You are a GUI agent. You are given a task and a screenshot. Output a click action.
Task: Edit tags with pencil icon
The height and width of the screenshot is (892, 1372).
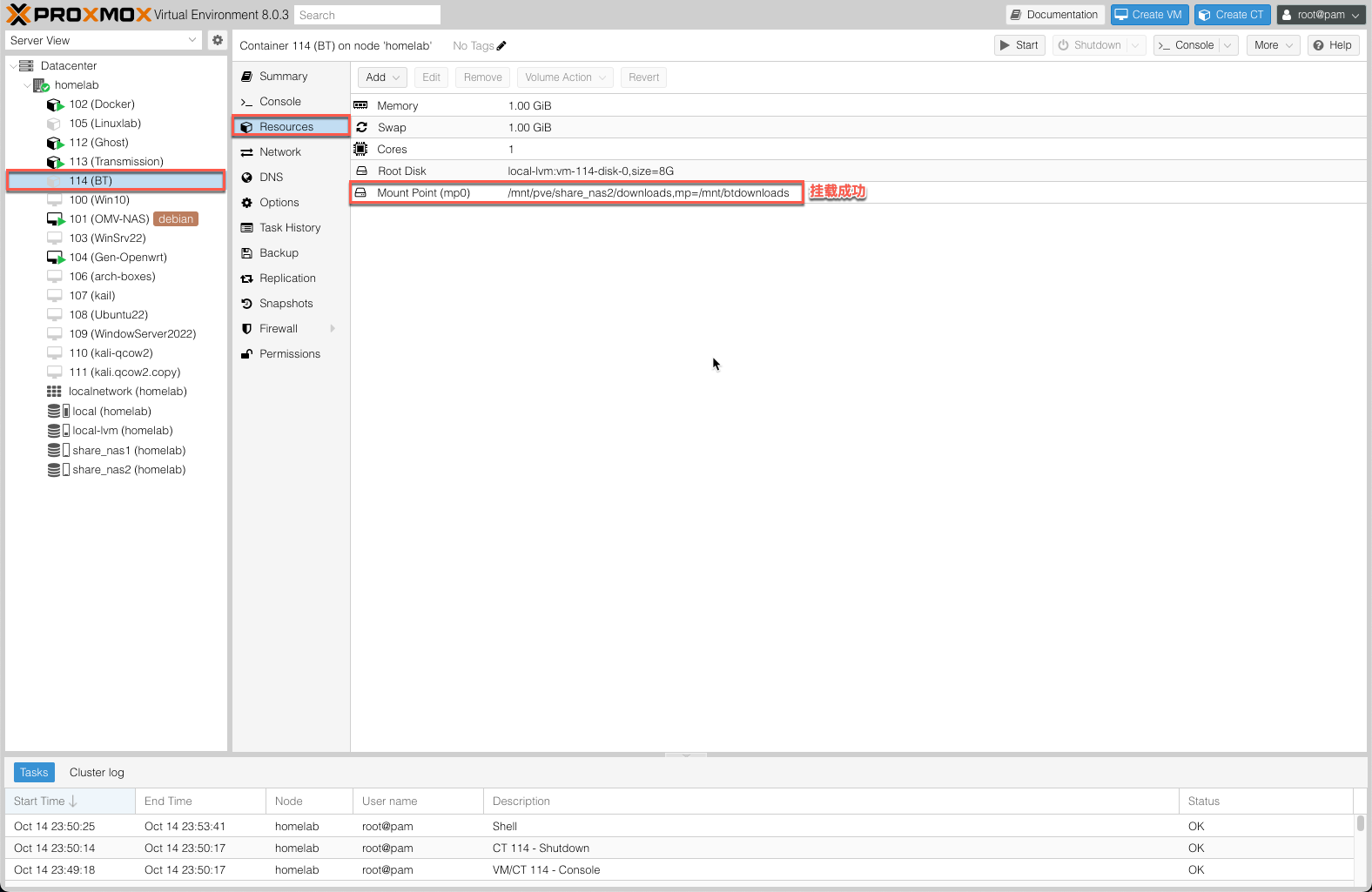501,45
